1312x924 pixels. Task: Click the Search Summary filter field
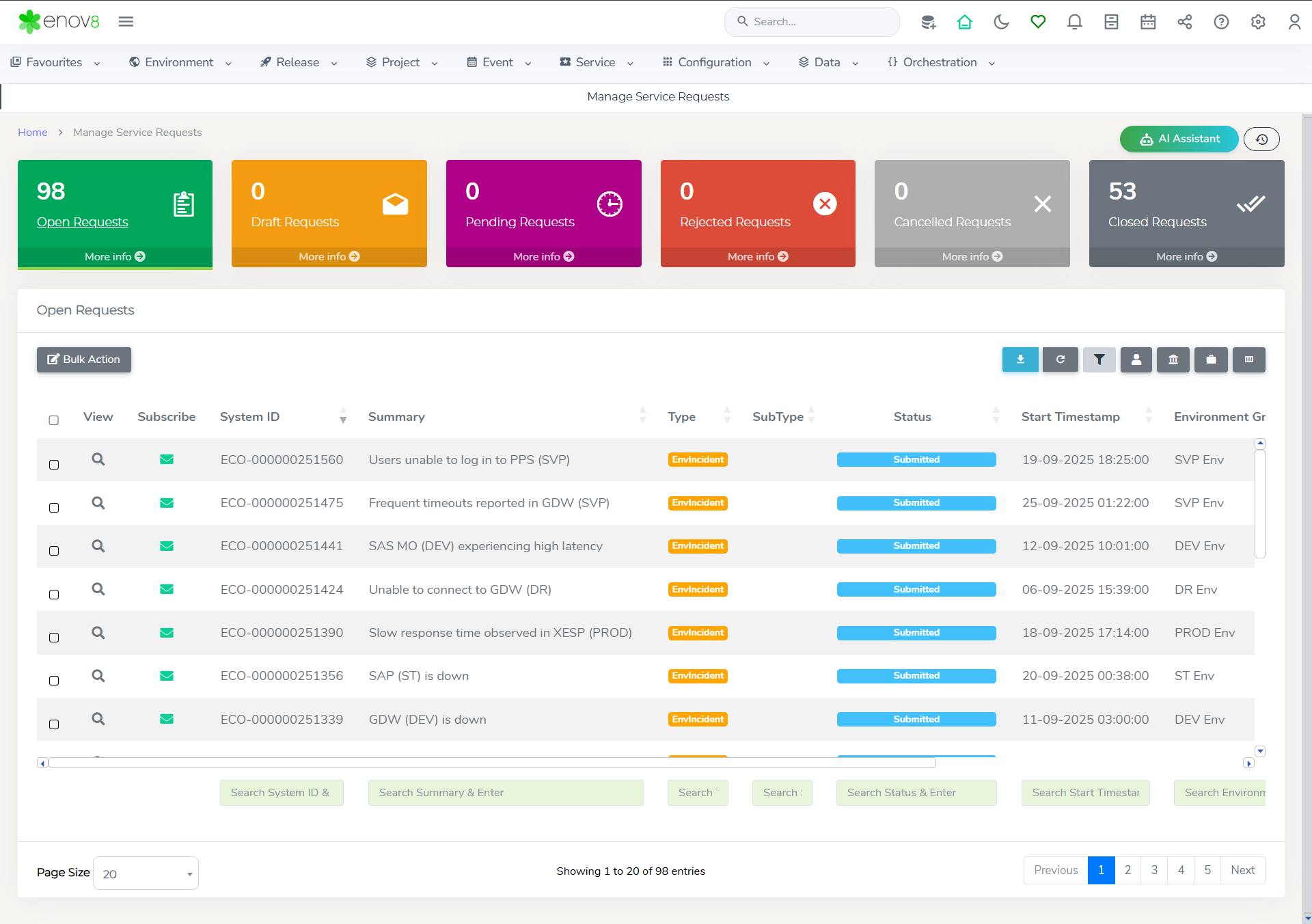point(505,793)
